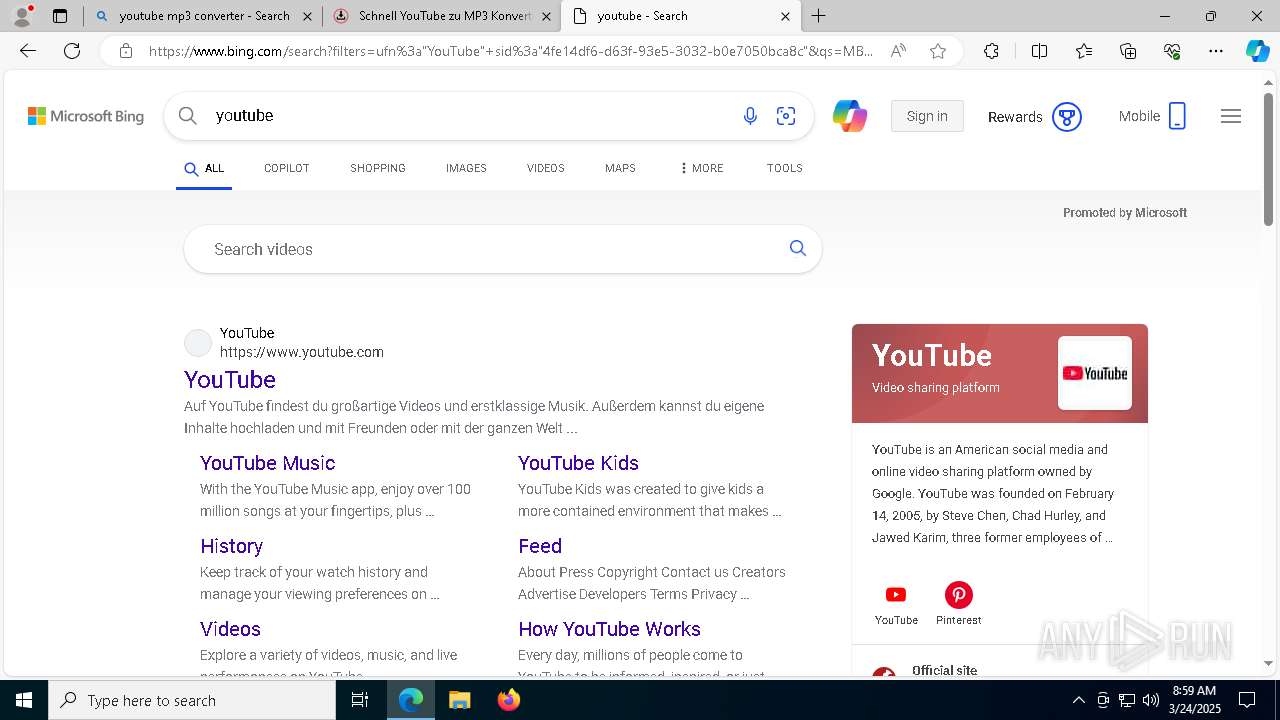Open the Bing hamburger menu
Screen dimensions: 1280x720
pos(1231,116)
